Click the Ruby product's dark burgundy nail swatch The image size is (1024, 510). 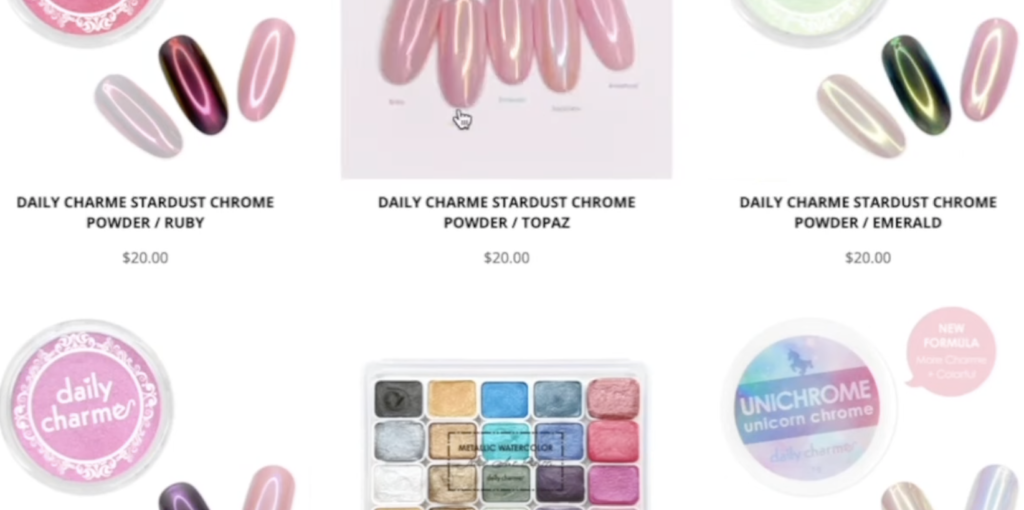pos(193,84)
